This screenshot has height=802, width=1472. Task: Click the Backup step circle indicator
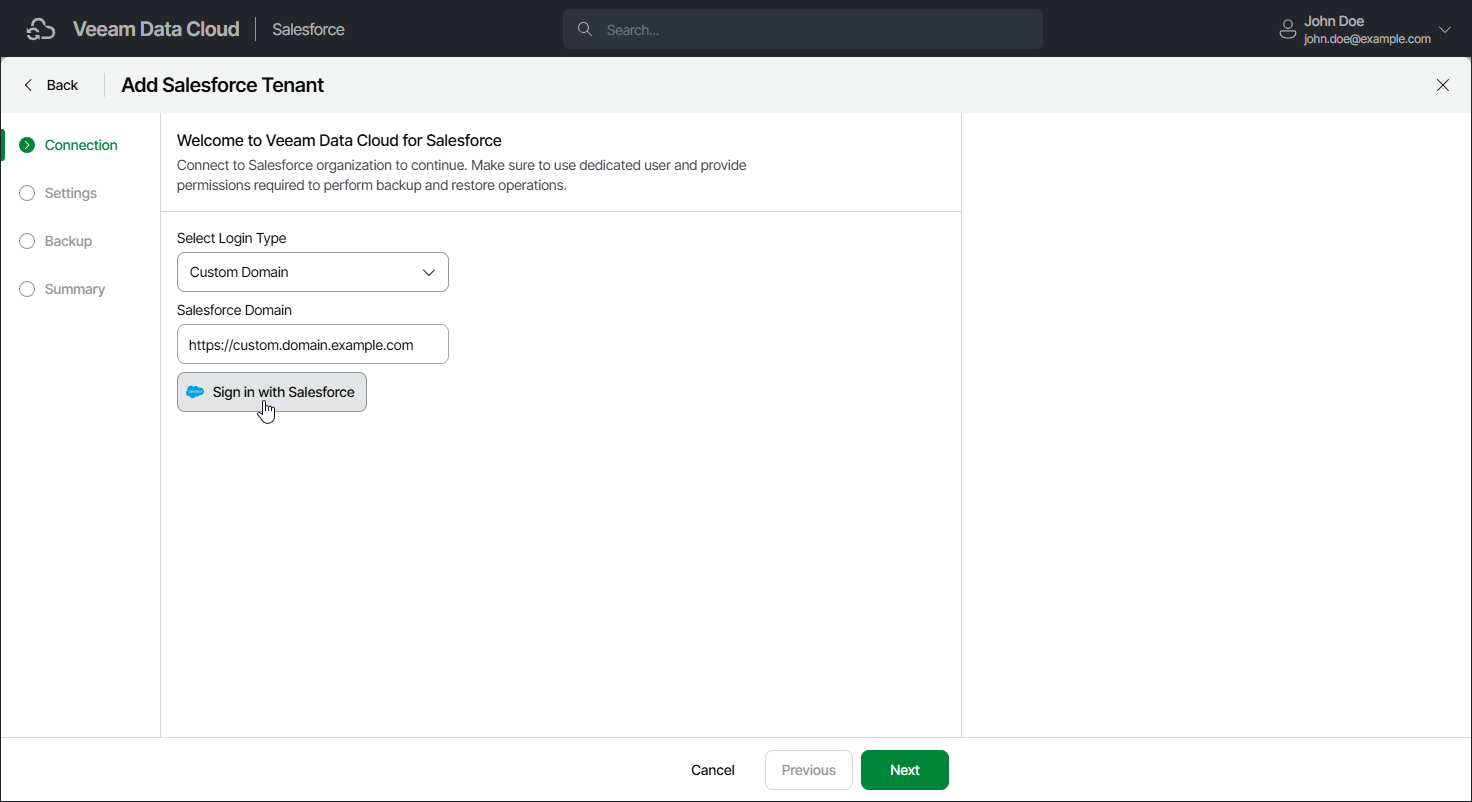[27, 241]
